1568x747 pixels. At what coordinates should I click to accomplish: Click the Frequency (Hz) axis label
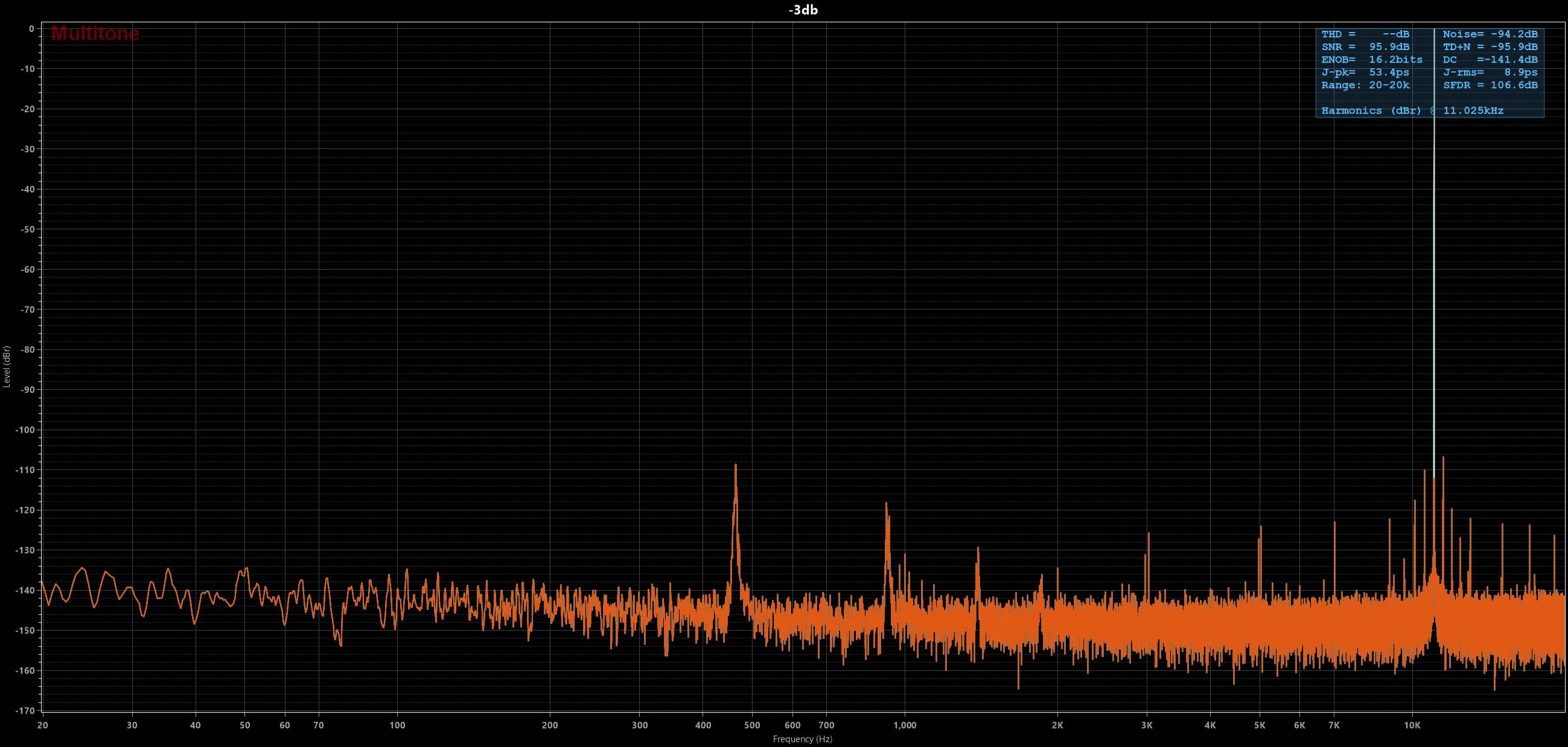click(x=802, y=739)
